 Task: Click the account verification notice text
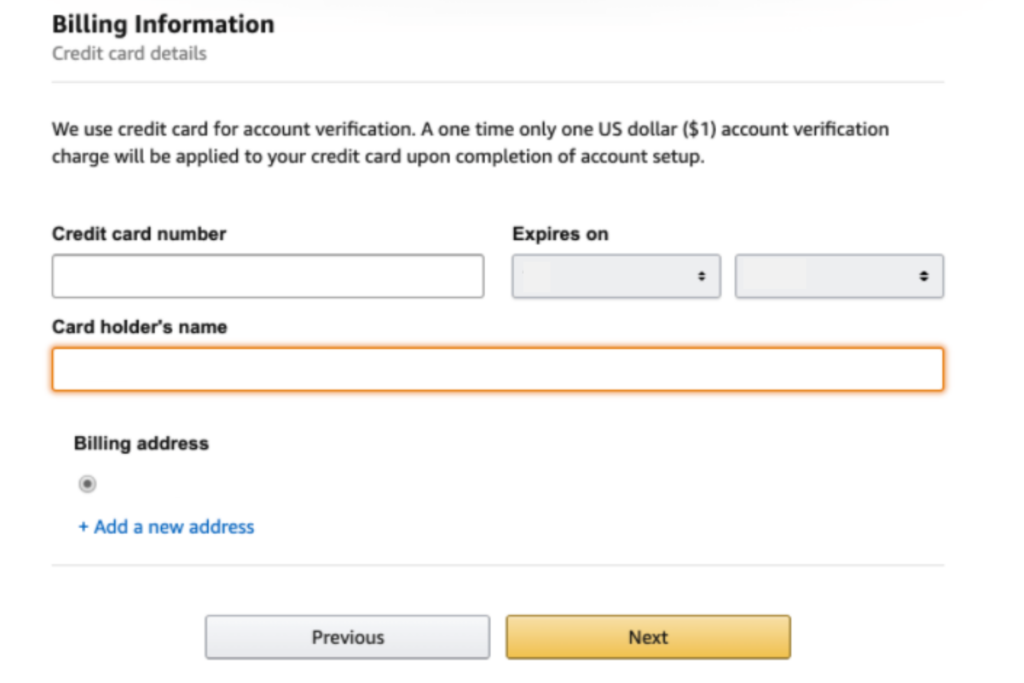pos(470,140)
